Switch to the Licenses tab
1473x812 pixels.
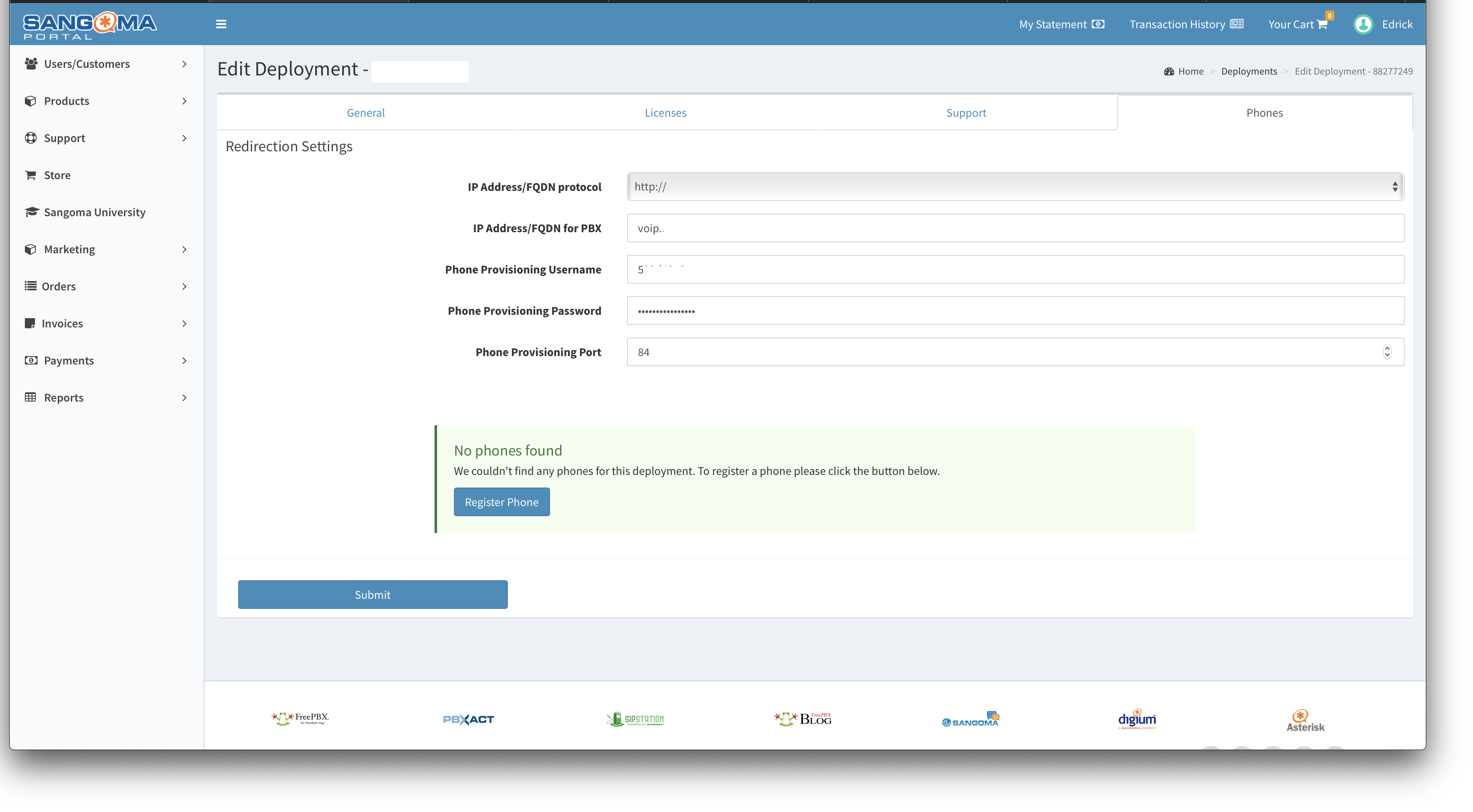665,113
